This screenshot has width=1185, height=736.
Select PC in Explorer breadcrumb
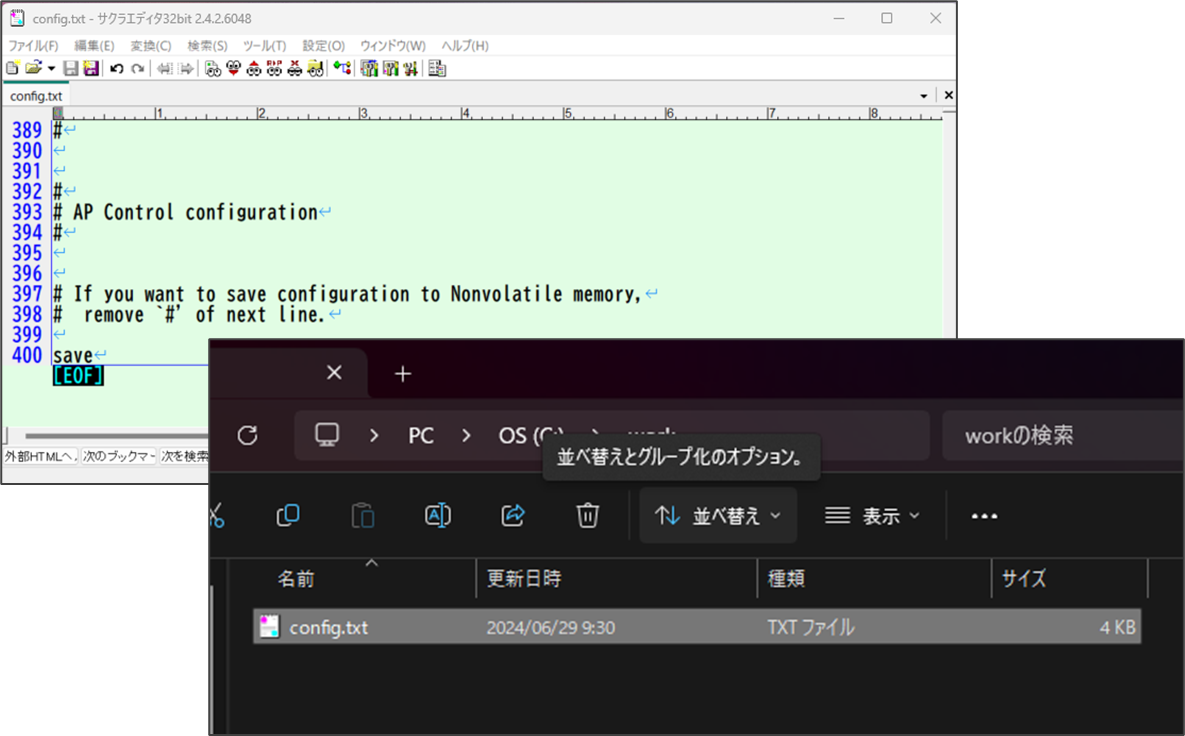[x=421, y=436]
